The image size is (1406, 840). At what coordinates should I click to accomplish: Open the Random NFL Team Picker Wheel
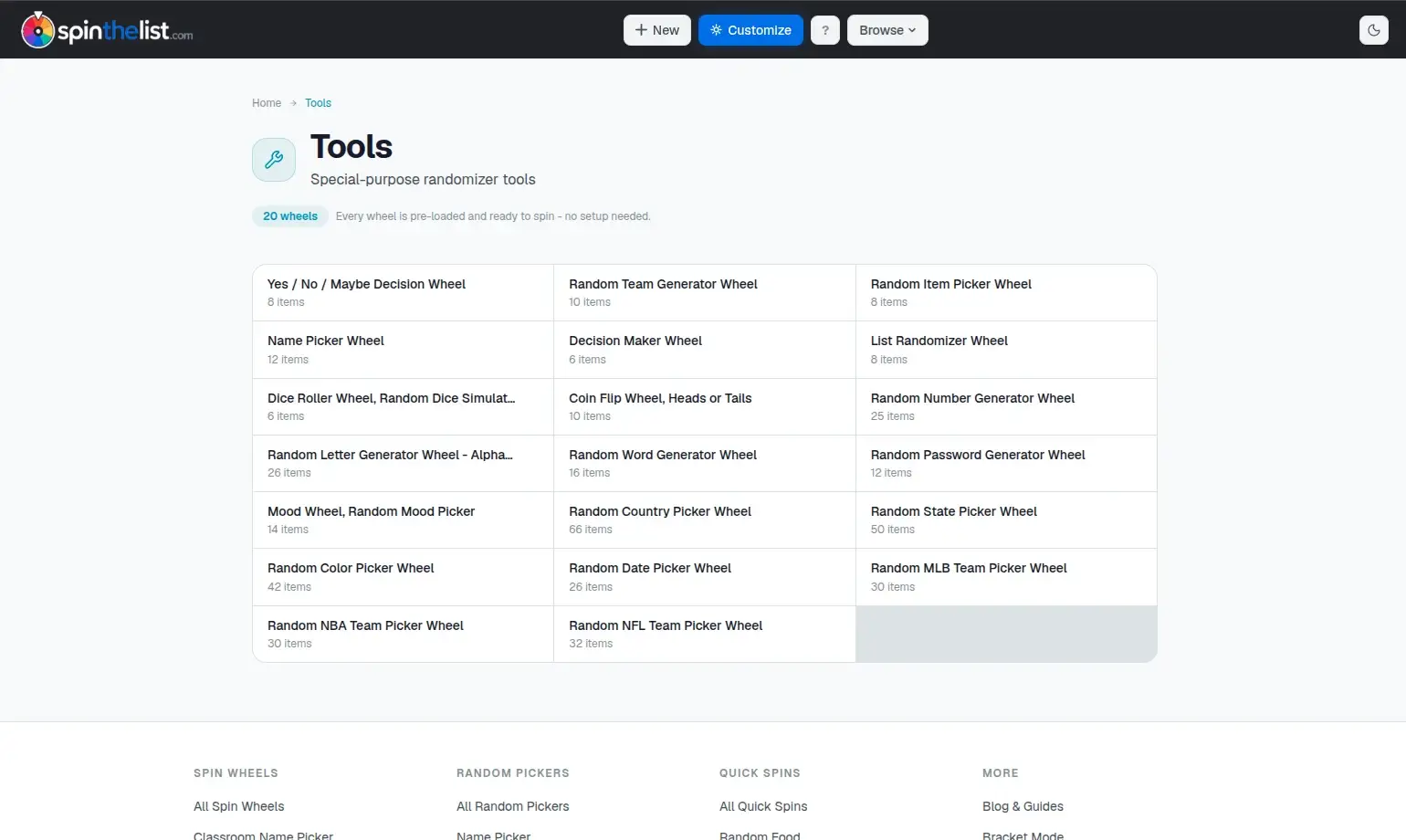click(705, 635)
